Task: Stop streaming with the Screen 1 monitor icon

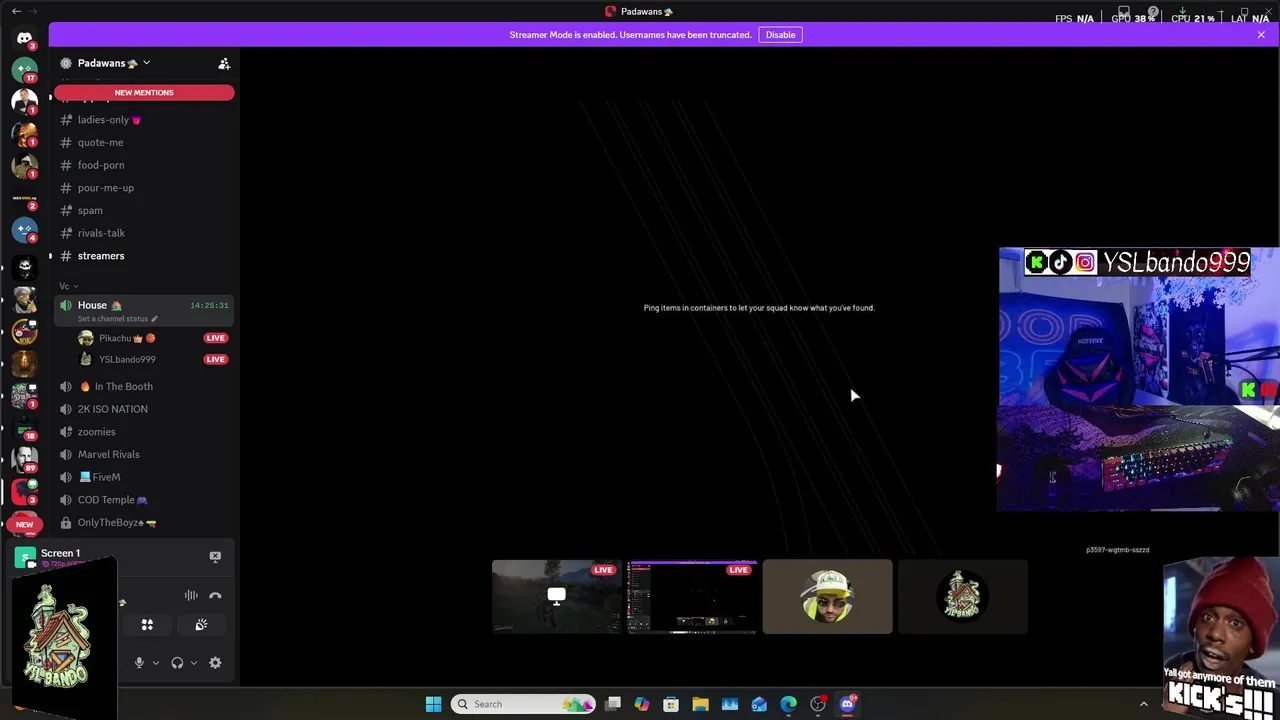Action: click(x=215, y=557)
